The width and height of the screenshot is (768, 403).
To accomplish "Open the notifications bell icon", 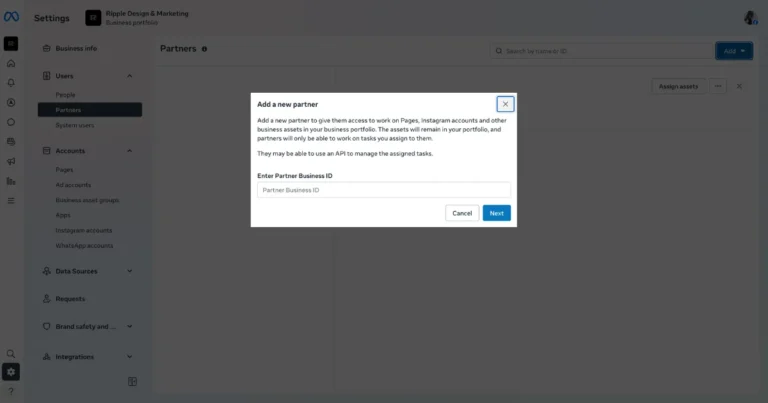I will pyautogui.click(x=11, y=83).
